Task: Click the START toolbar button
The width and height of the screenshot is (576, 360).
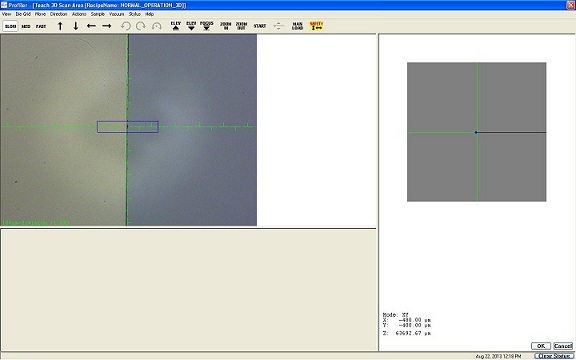Action: tap(260, 26)
